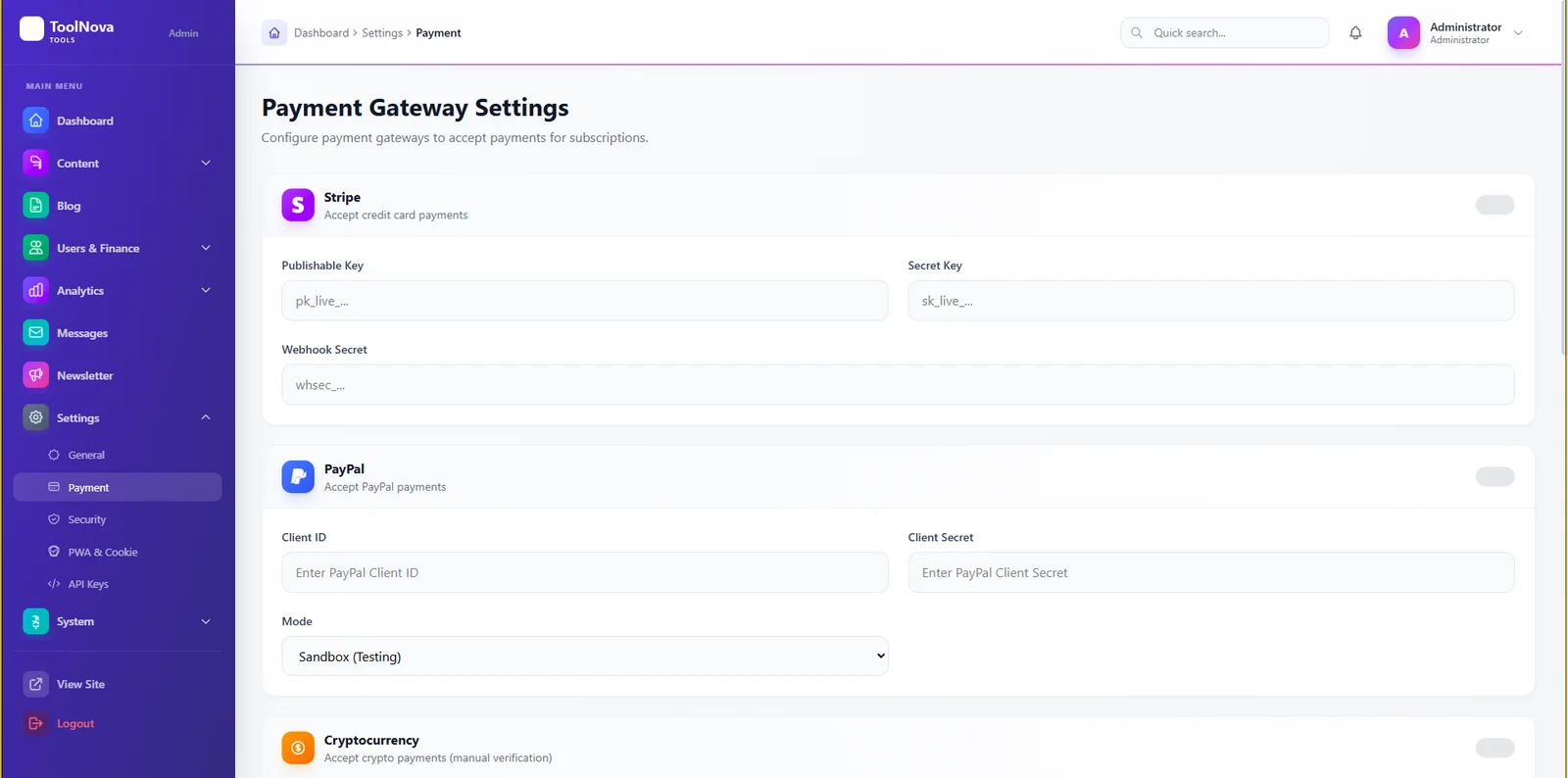This screenshot has width=1568, height=778.
Task: Click the PayPal Client ID field
Action: (x=585, y=572)
